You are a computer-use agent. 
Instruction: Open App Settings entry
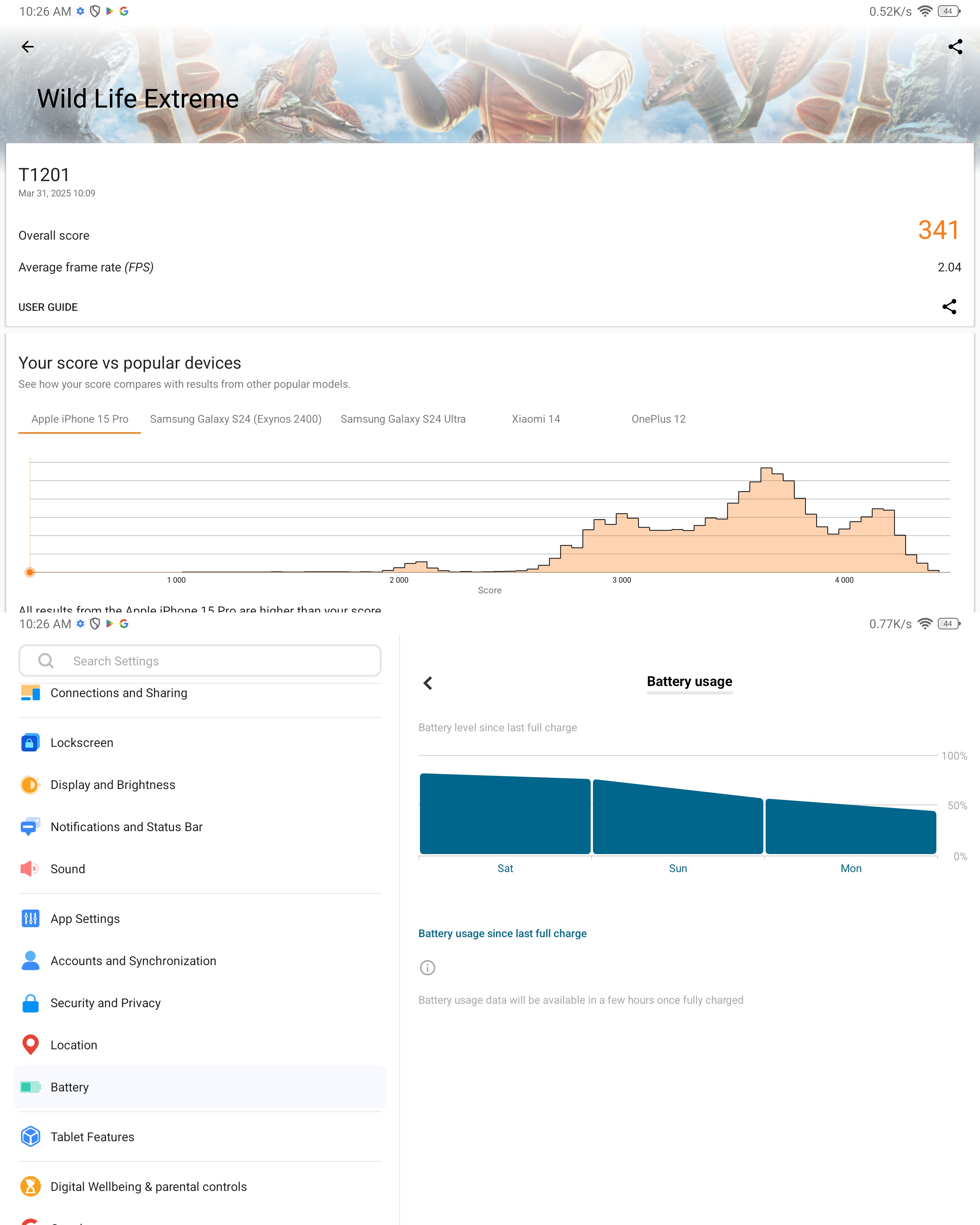[200, 919]
